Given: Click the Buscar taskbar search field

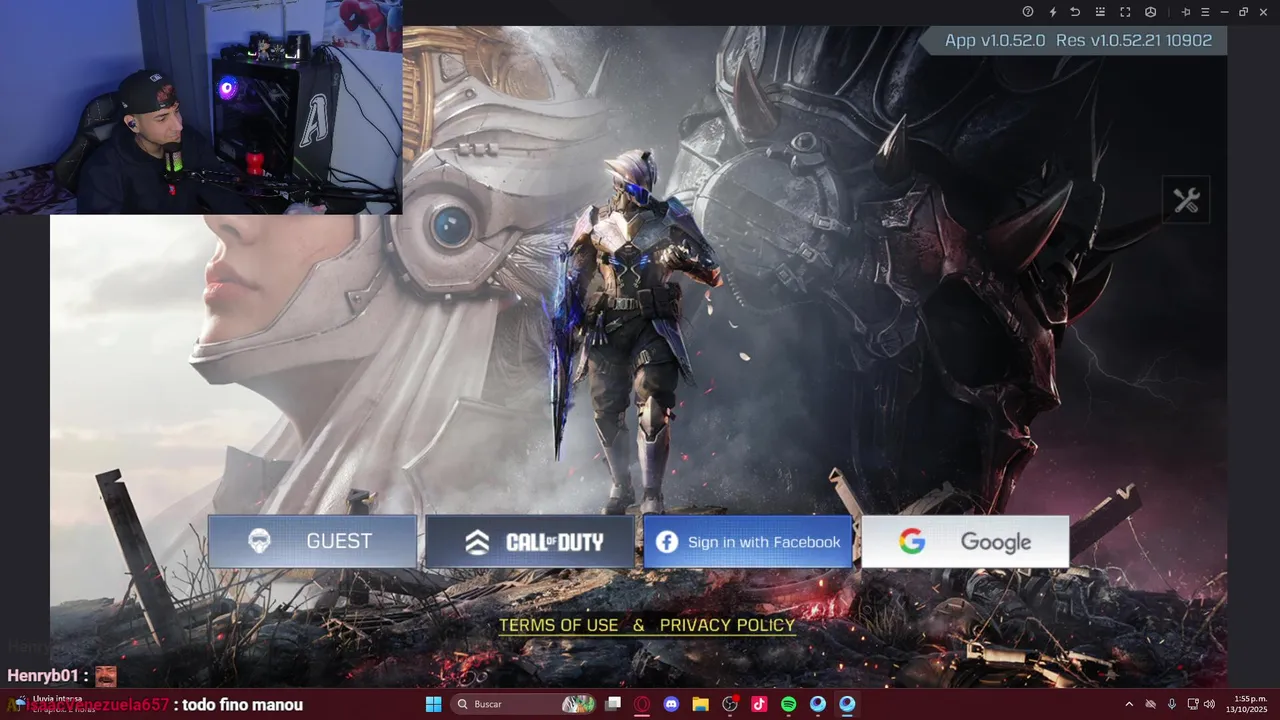Looking at the screenshot, I should [523, 704].
